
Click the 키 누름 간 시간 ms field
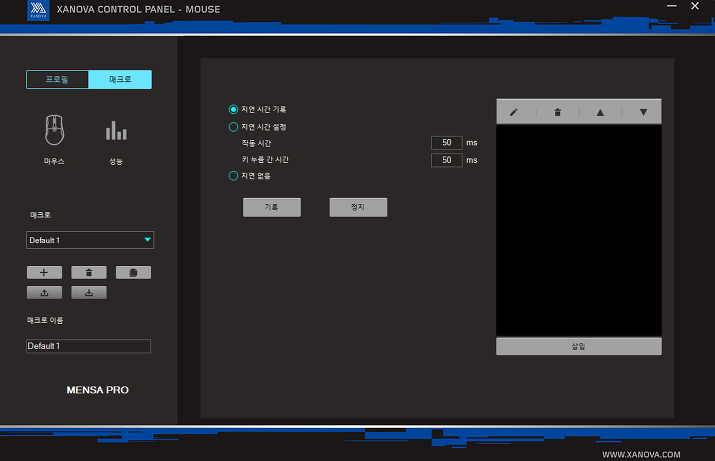click(x=447, y=160)
